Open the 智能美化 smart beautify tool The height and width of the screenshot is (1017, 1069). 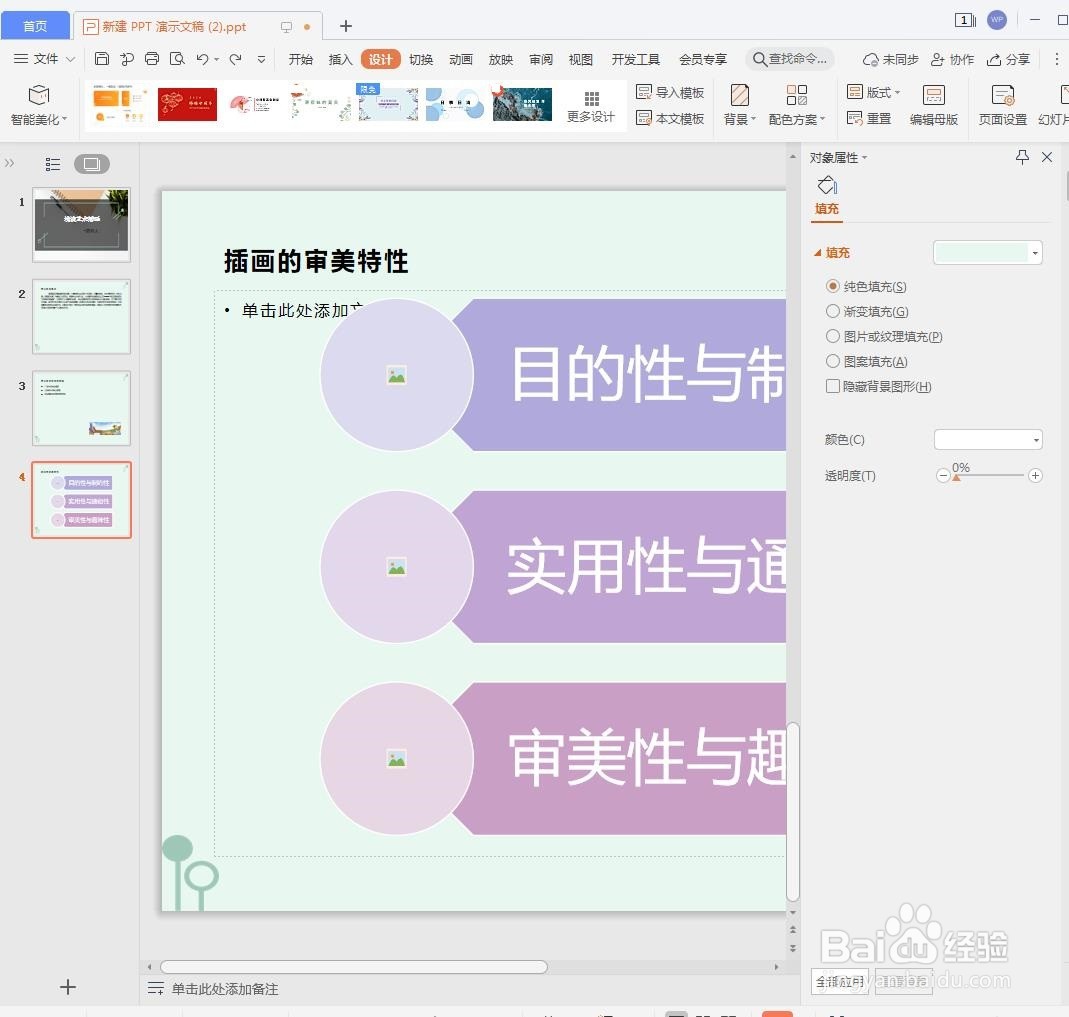[x=40, y=104]
